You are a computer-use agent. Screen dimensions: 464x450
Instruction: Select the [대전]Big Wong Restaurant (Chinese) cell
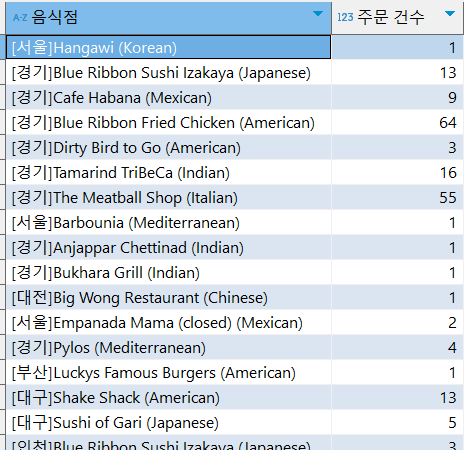169,297
